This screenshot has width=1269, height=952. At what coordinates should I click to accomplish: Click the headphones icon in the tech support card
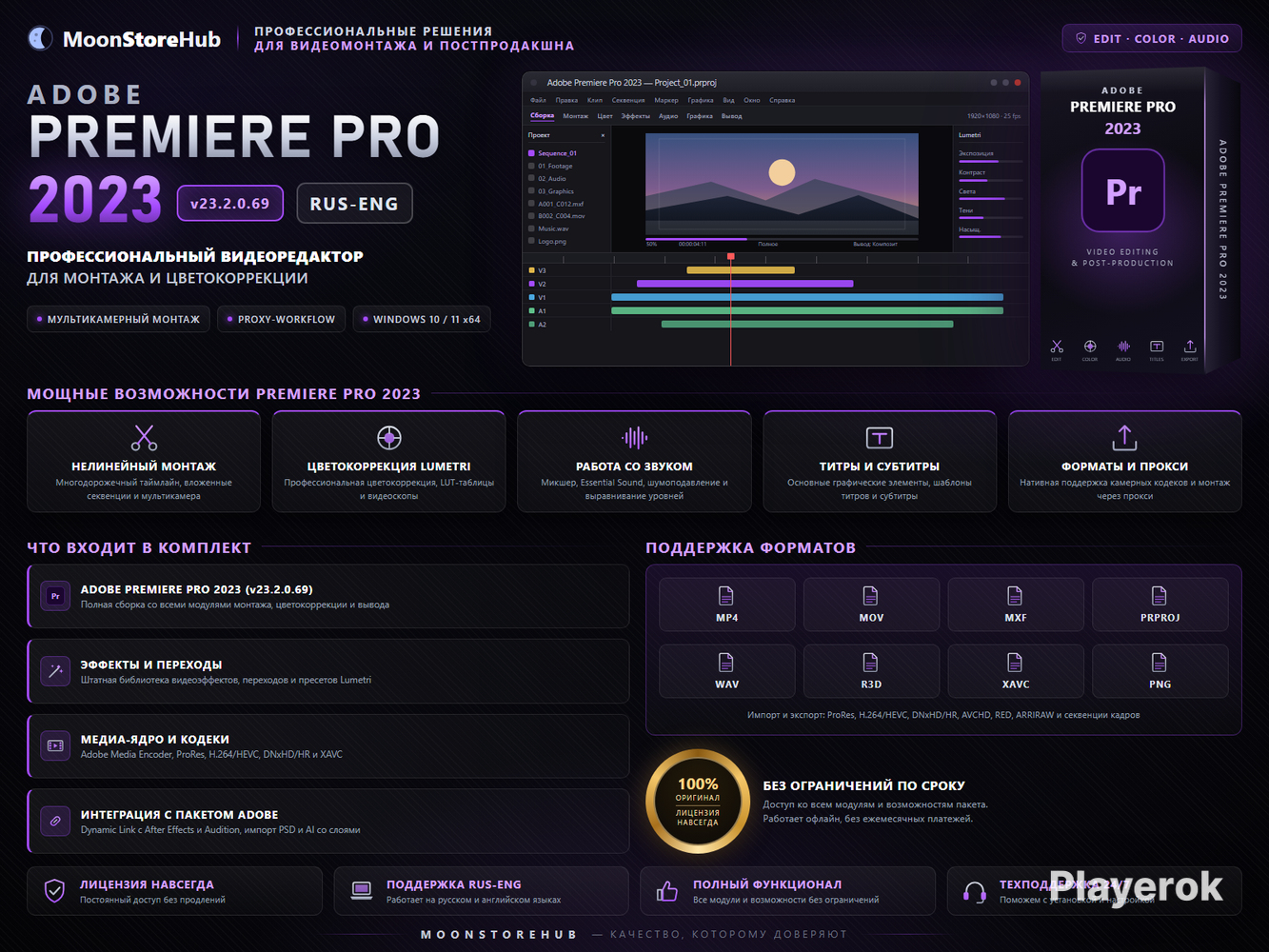(x=974, y=892)
